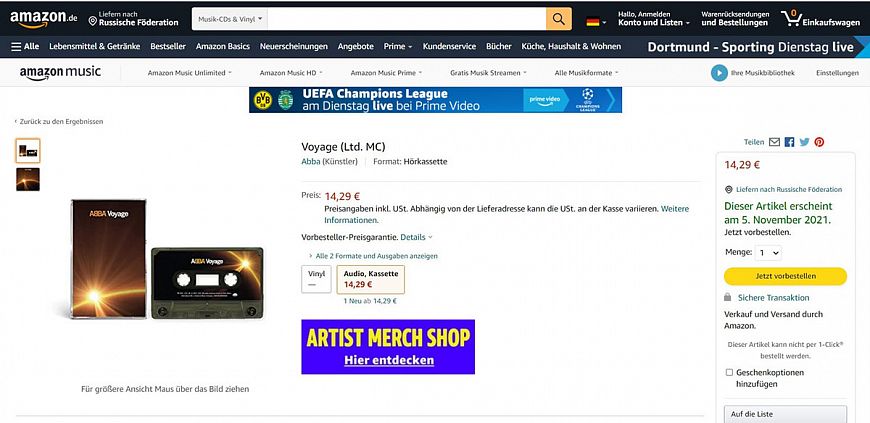Click Jetzt vorbestellen button
870x423 pixels.
[x=785, y=276]
